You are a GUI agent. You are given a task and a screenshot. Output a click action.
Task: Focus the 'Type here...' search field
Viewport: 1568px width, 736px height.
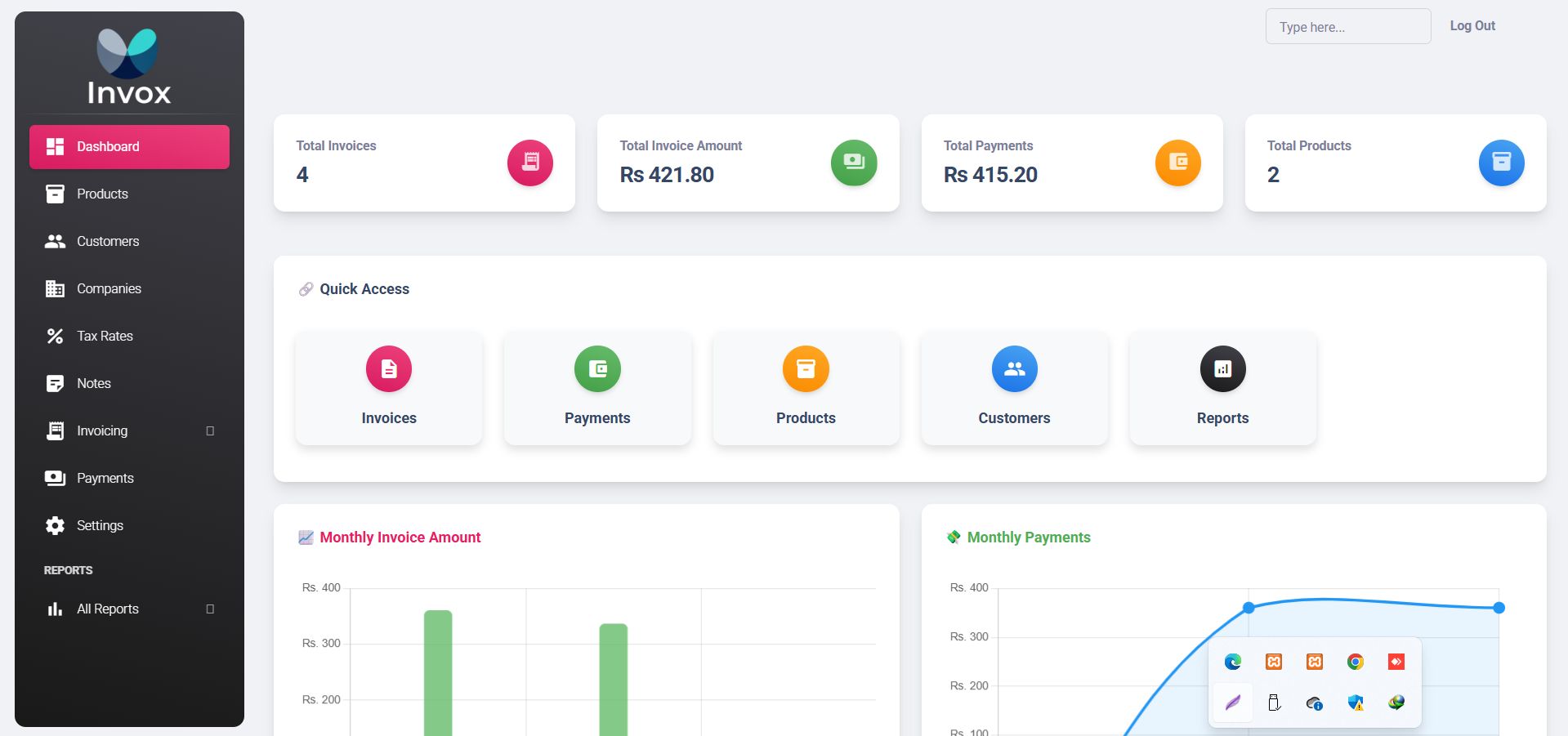coord(1348,27)
